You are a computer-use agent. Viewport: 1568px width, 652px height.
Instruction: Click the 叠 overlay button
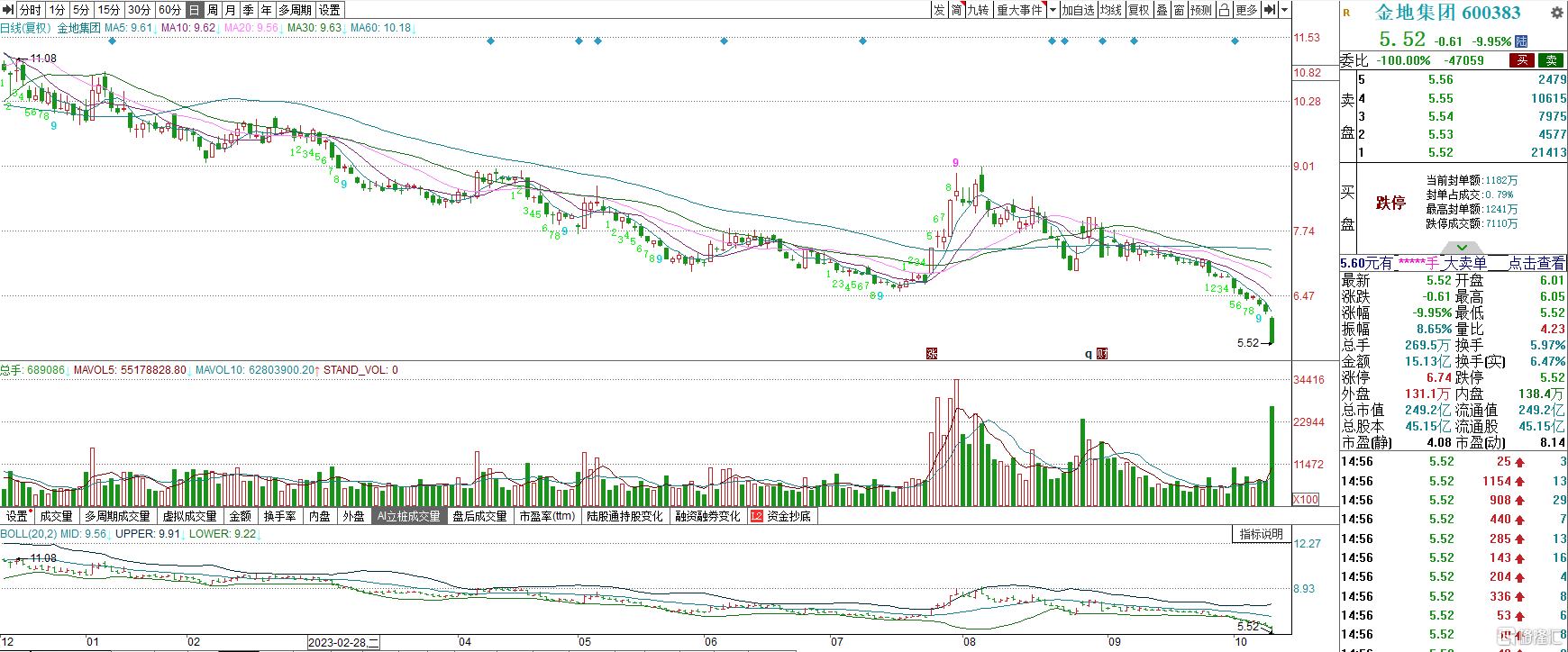point(1162,10)
